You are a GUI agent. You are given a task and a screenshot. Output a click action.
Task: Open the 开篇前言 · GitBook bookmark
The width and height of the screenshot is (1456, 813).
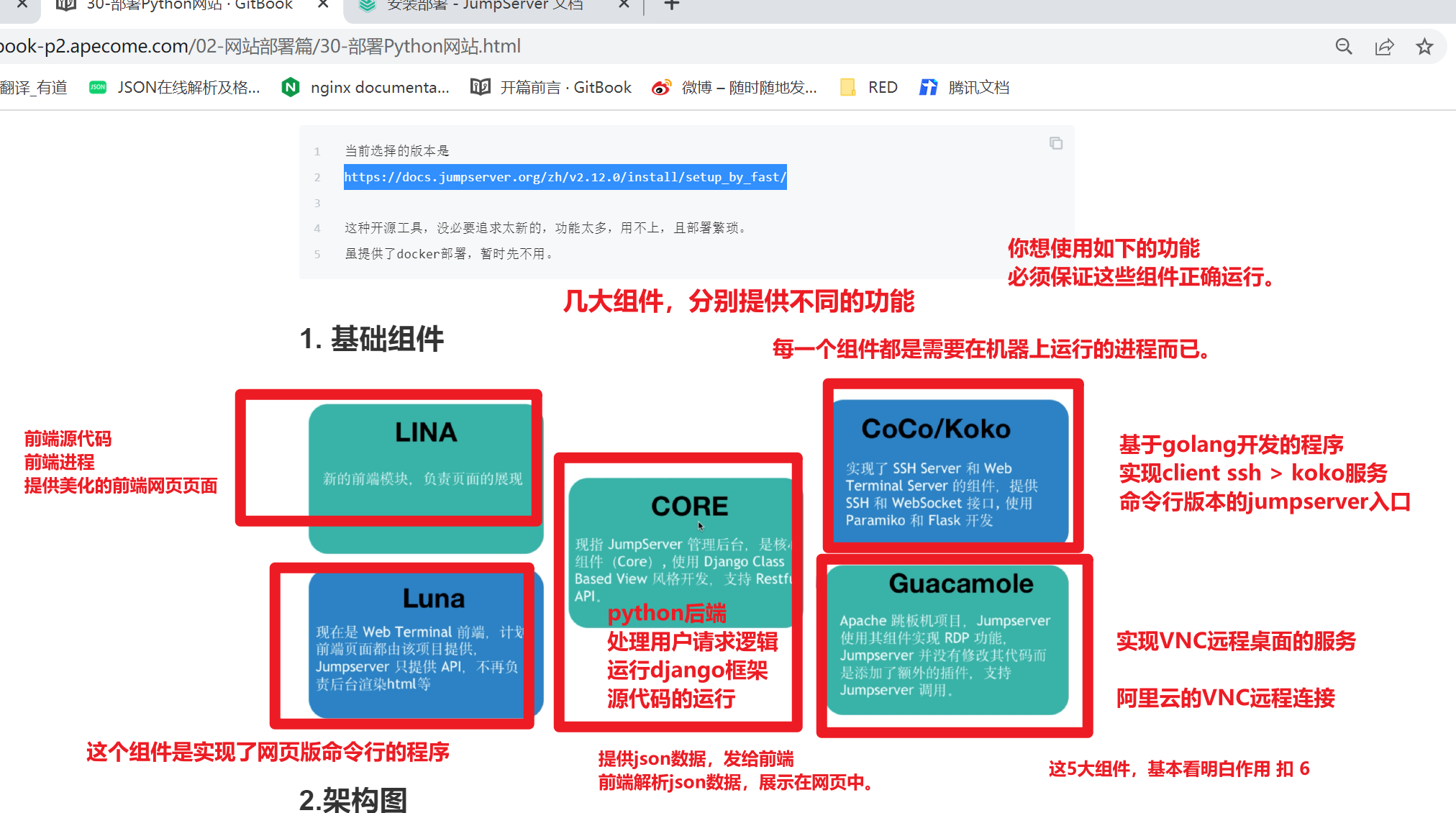[551, 88]
